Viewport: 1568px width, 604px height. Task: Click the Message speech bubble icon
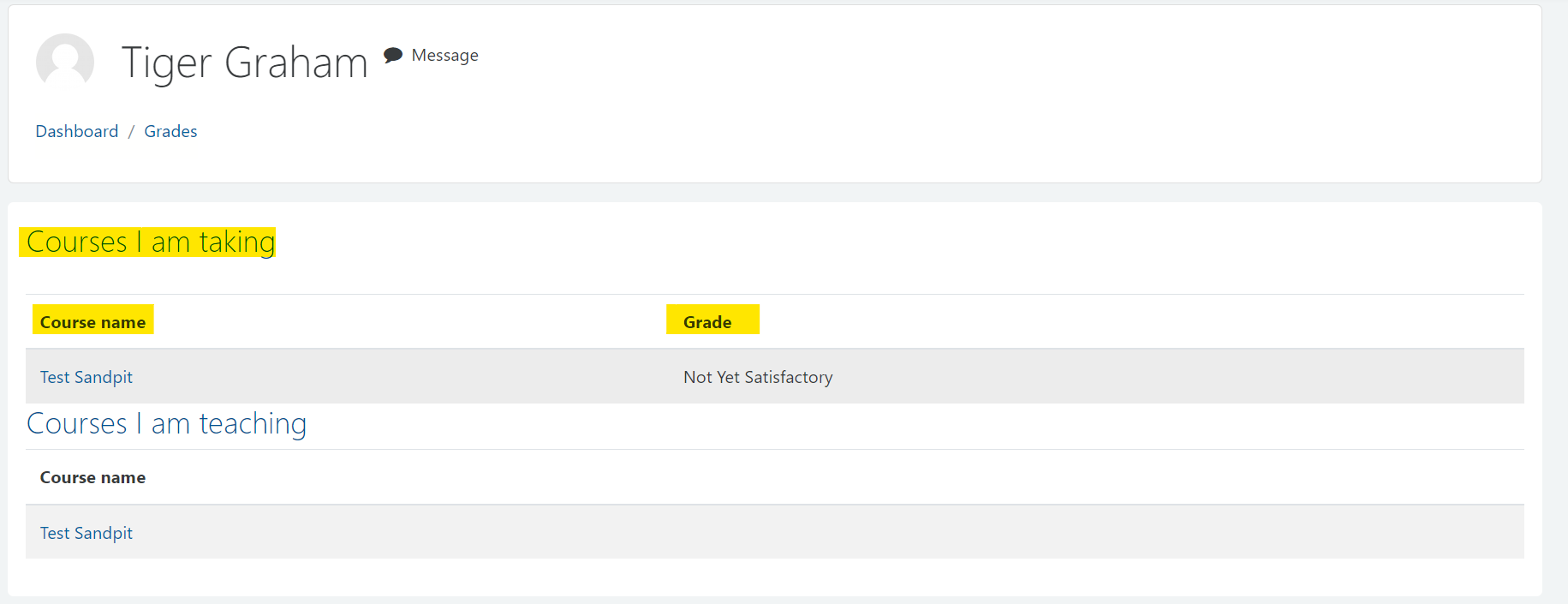[x=393, y=56]
